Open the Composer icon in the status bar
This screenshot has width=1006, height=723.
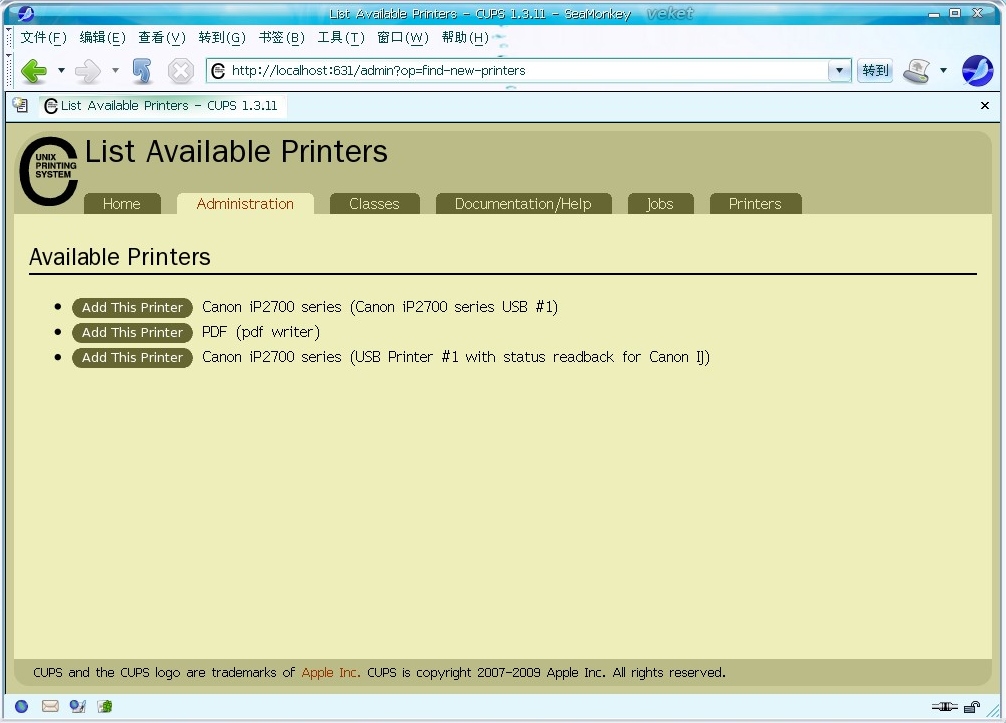point(78,706)
